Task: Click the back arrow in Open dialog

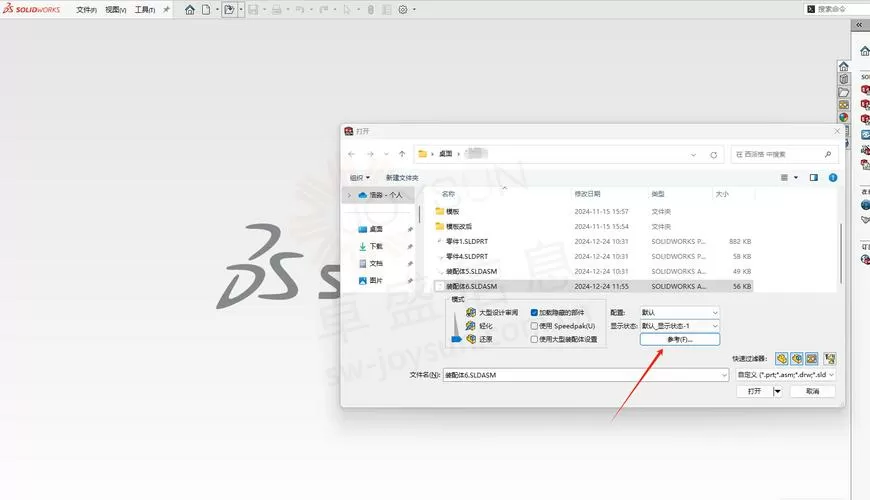Action: pos(352,154)
